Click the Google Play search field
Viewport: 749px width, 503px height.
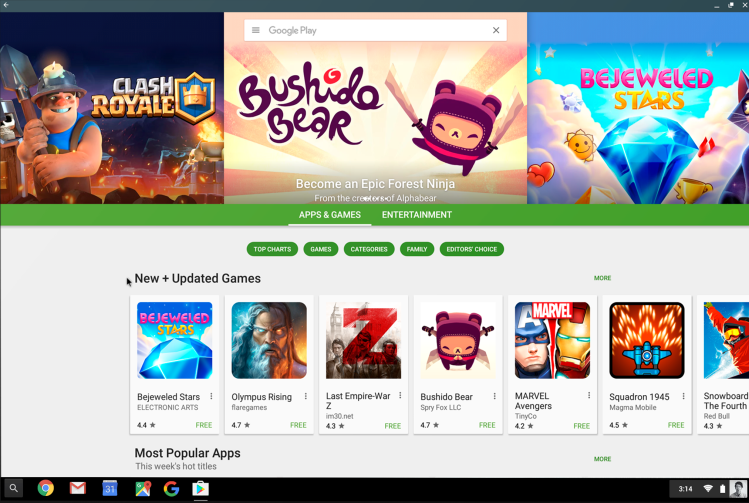pos(375,30)
